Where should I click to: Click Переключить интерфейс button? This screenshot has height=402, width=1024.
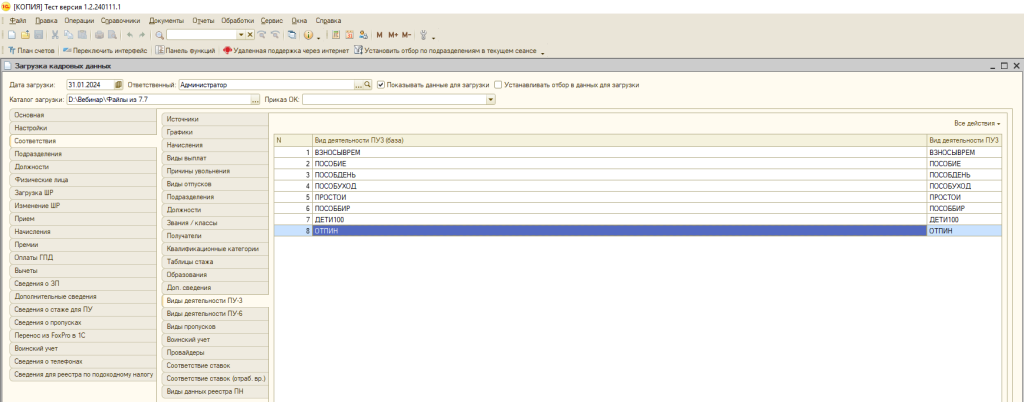pos(105,49)
